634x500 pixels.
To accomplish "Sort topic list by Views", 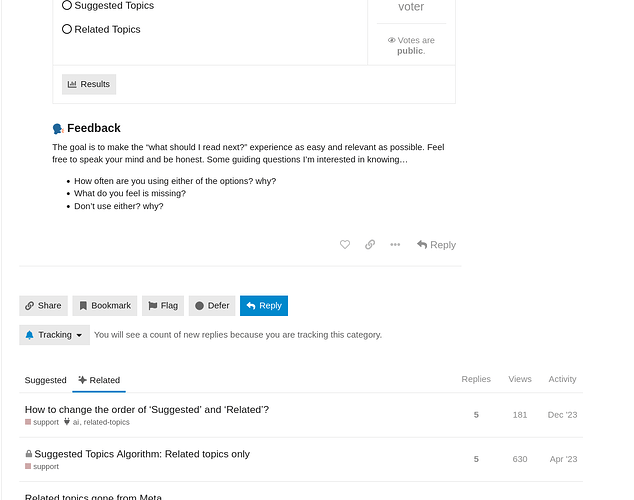I will click(x=520, y=379).
